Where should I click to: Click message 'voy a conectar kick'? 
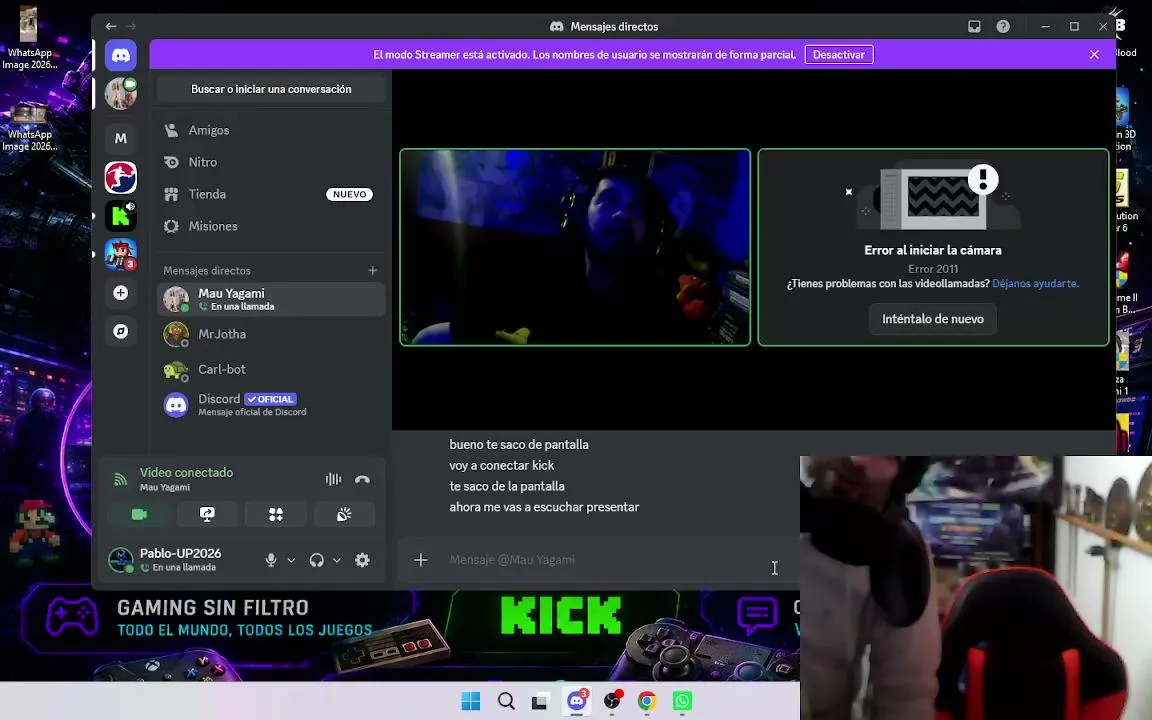tap(502, 466)
